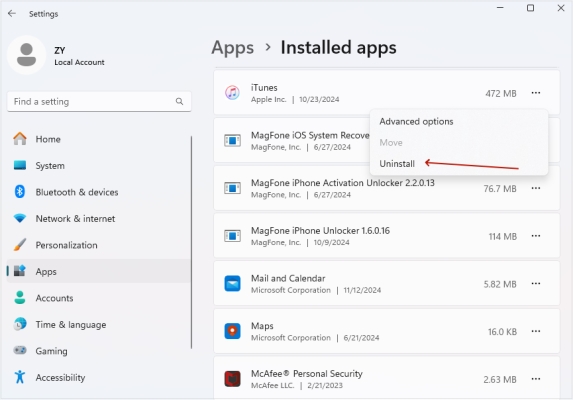Select the iTunes app name
Viewport: 573px width, 400px height.
(x=264, y=88)
